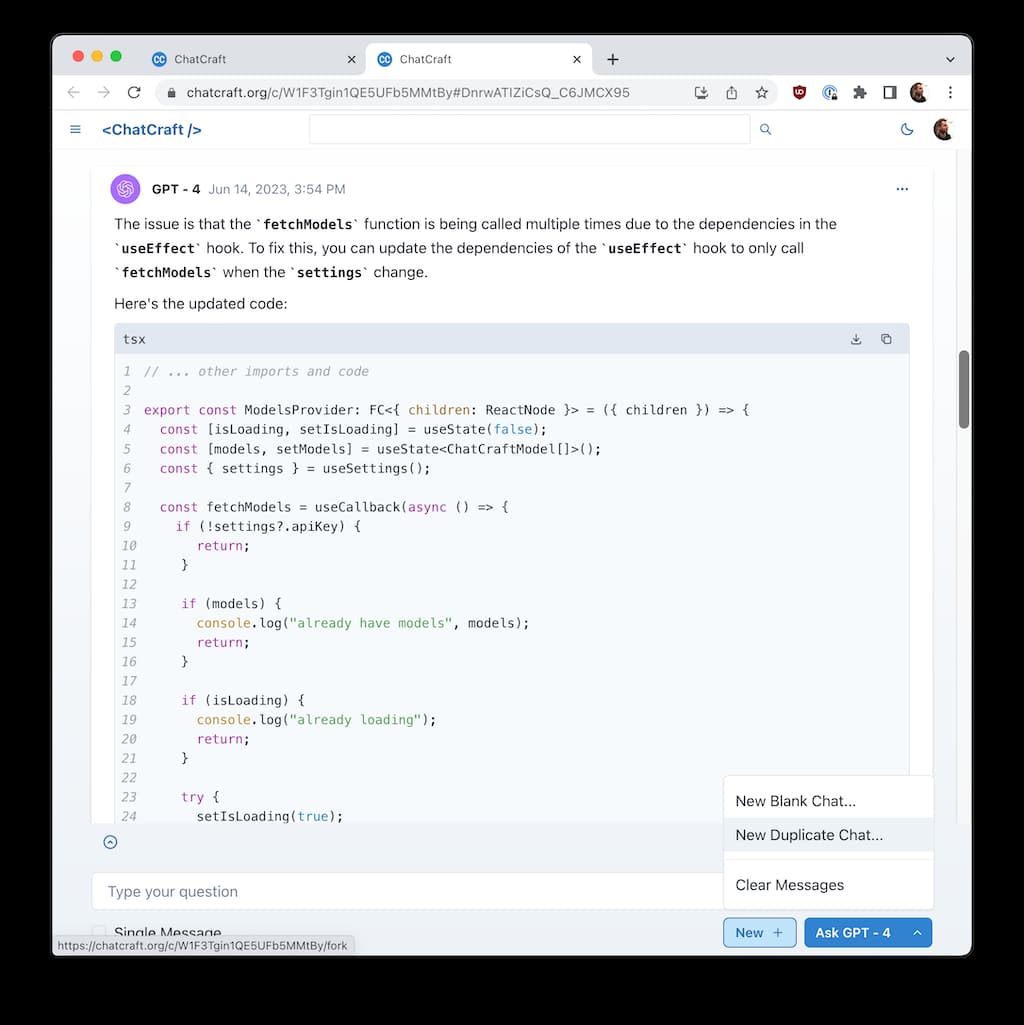This screenshot has height=1025, width=1024.
Task: Click the message timestamp Jun 14, 2023
Action: [x=277, y=189]
